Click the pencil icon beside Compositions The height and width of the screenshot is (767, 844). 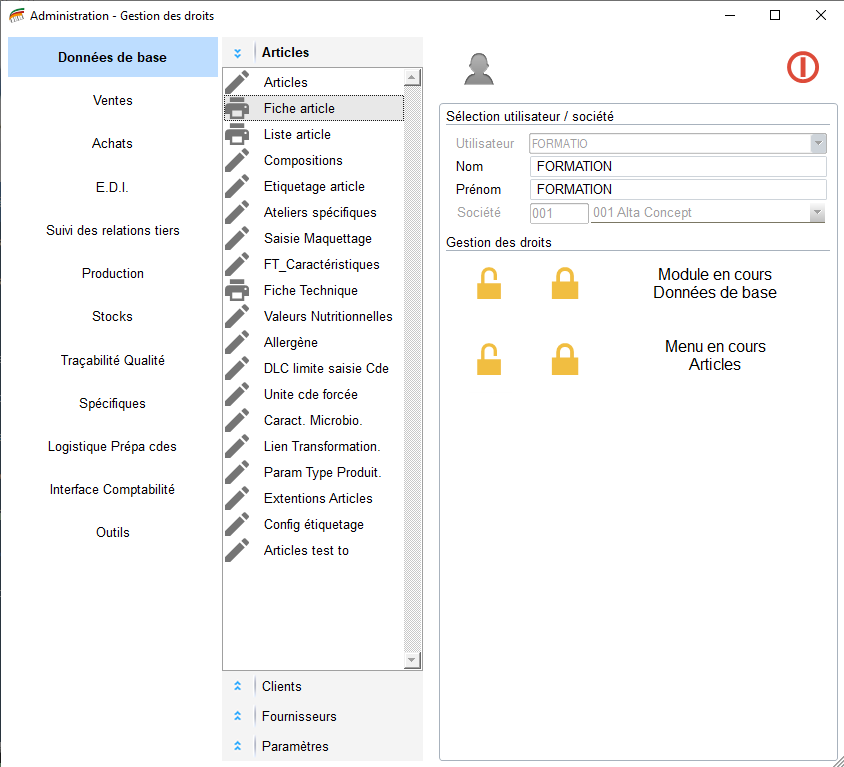point(237,160)
